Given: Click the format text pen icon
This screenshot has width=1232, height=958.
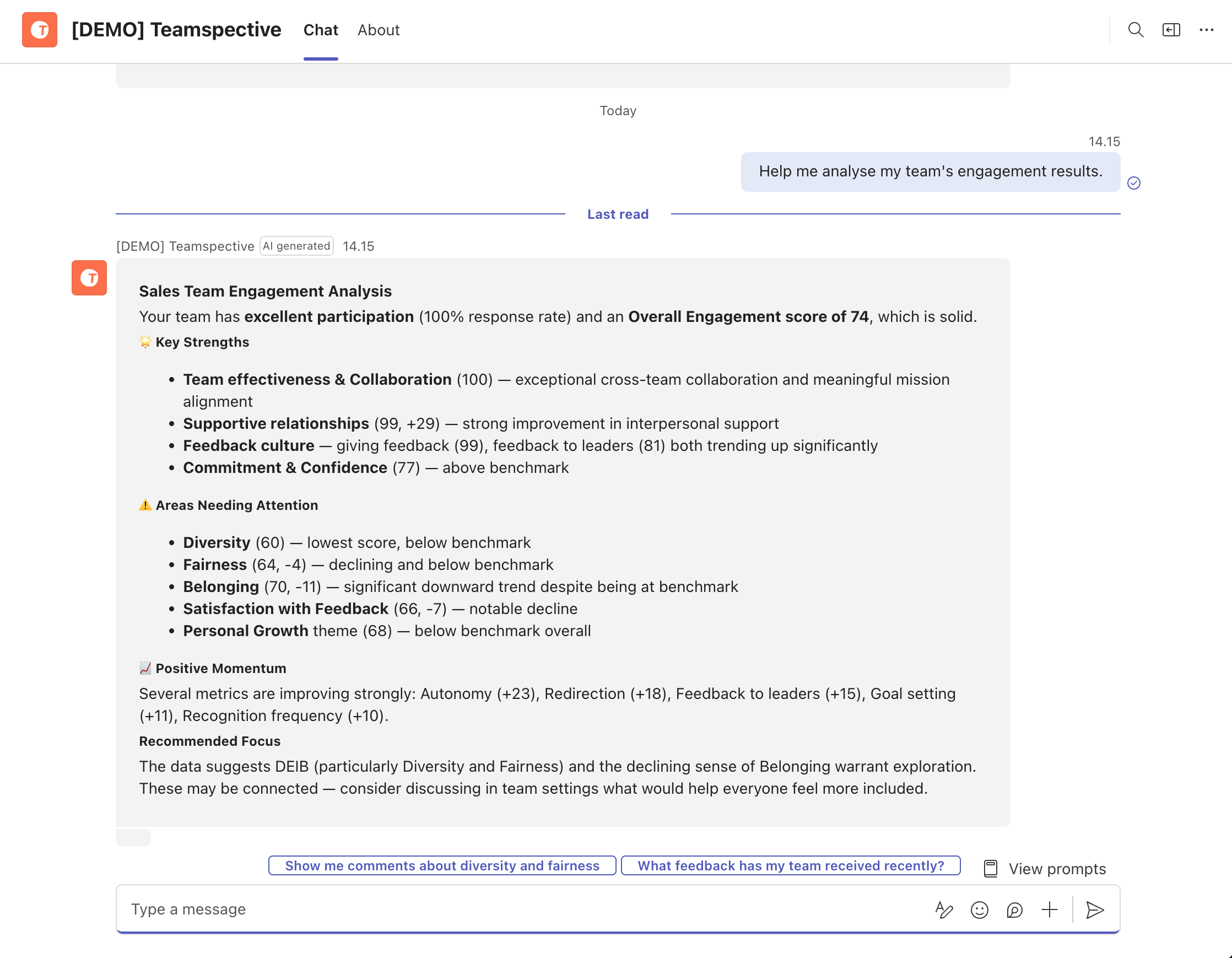Looking at the screenshot, I should (x=944, y=909).
